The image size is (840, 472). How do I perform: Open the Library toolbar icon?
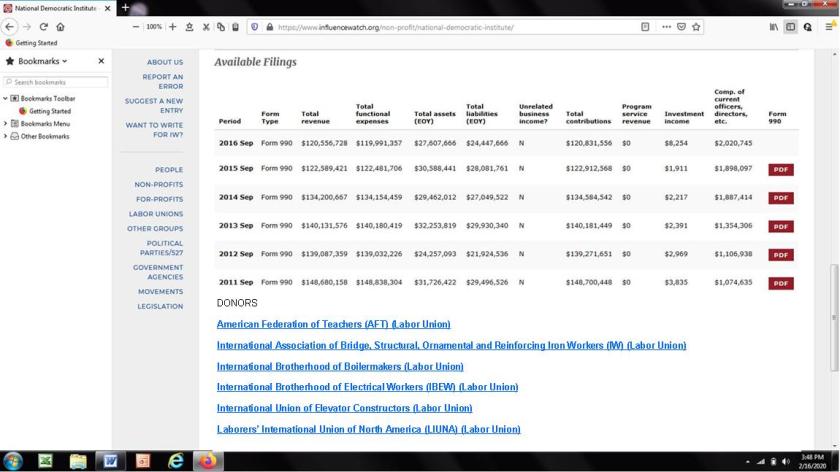pos(774,27)
